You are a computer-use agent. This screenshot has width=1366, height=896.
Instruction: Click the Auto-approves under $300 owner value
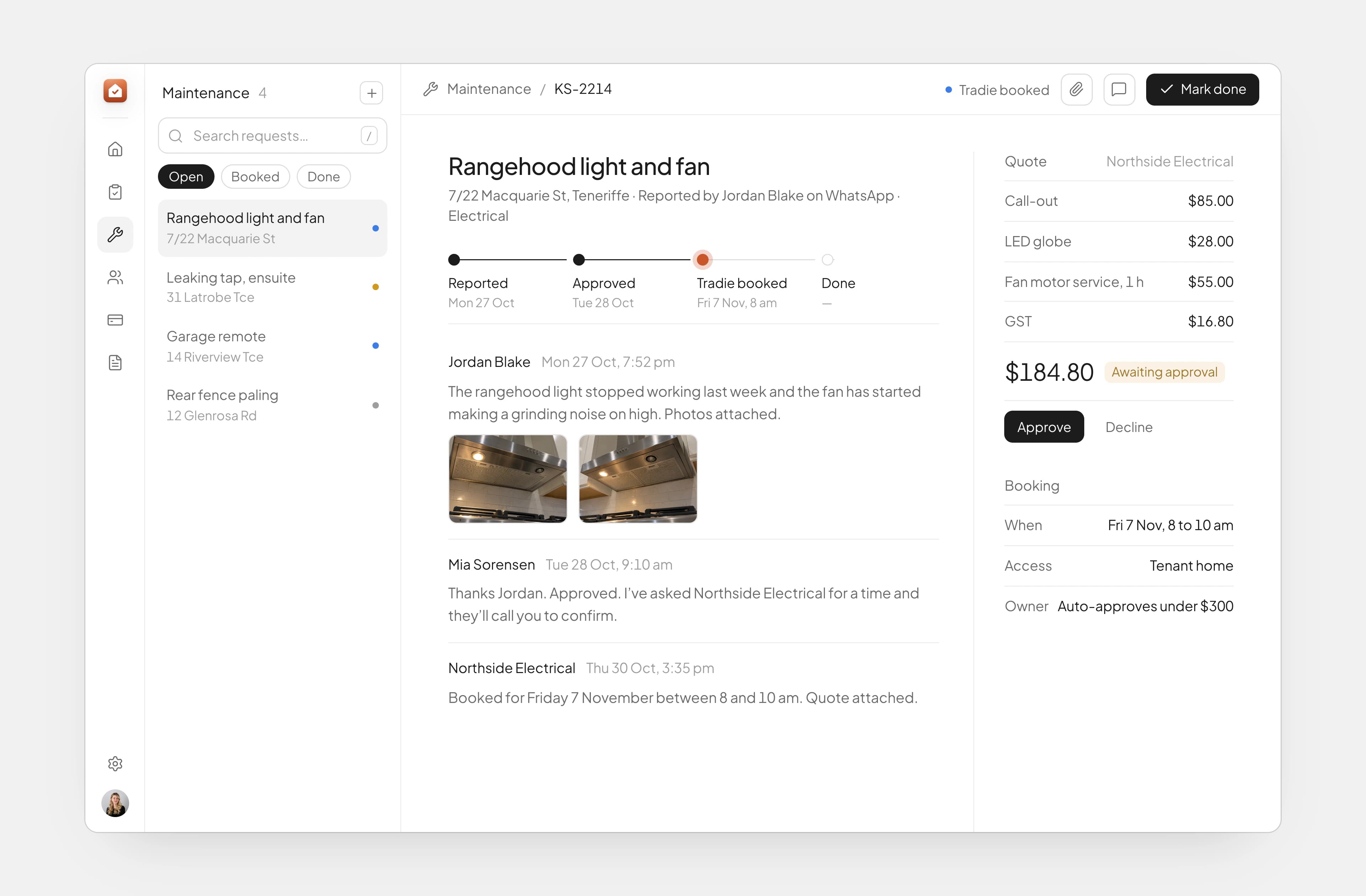coord(1145,606)
